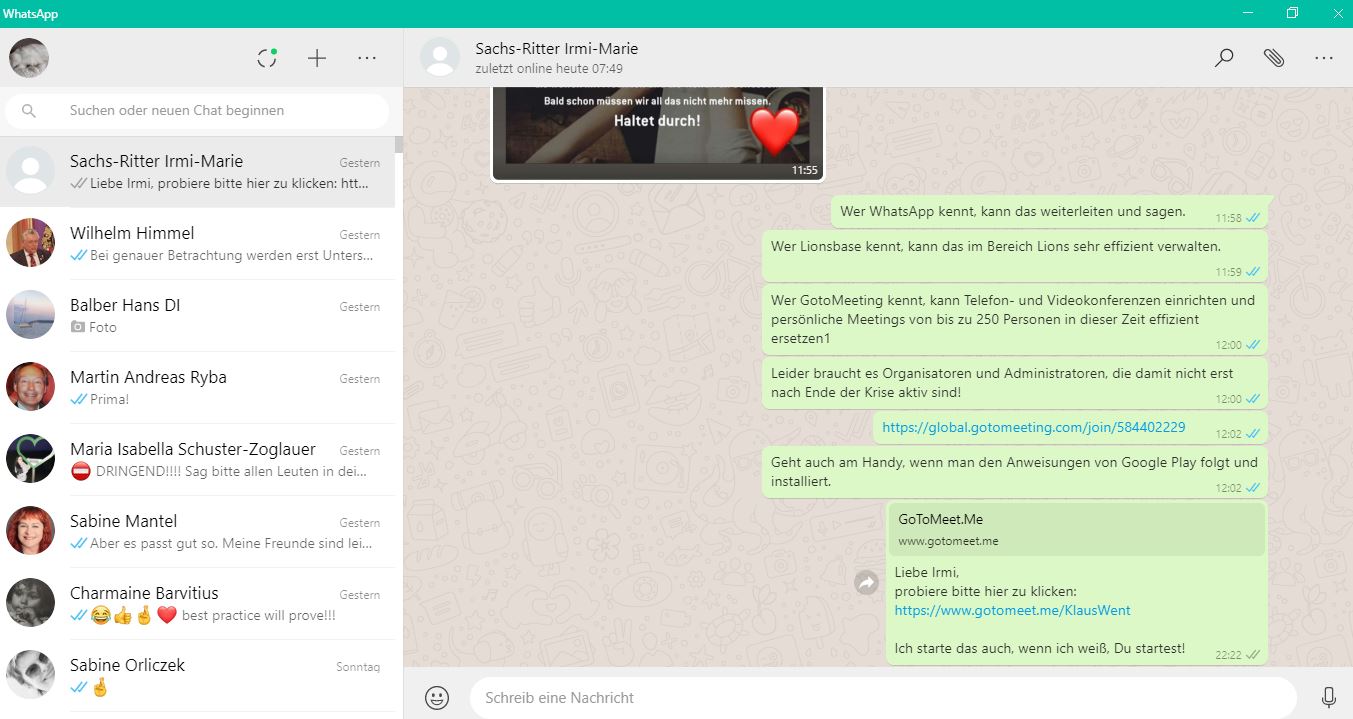Search within conversation using magnifier icon
Viewport: 1353px width, 719px height.
pos(1224,58)
